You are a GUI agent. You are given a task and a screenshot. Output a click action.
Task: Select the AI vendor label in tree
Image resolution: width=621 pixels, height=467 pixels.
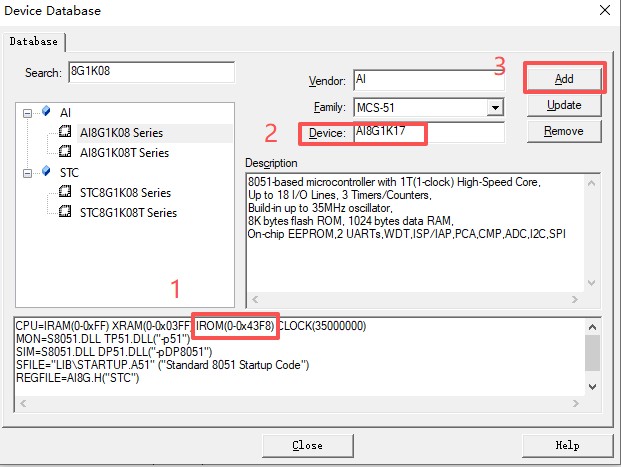[65, 113]
